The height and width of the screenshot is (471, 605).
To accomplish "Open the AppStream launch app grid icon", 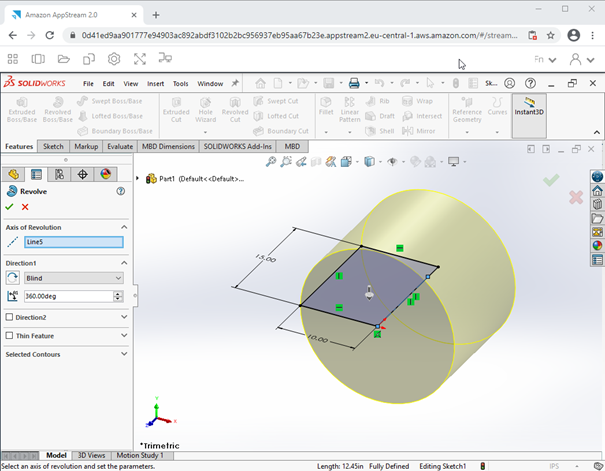I will coord(13,59).
